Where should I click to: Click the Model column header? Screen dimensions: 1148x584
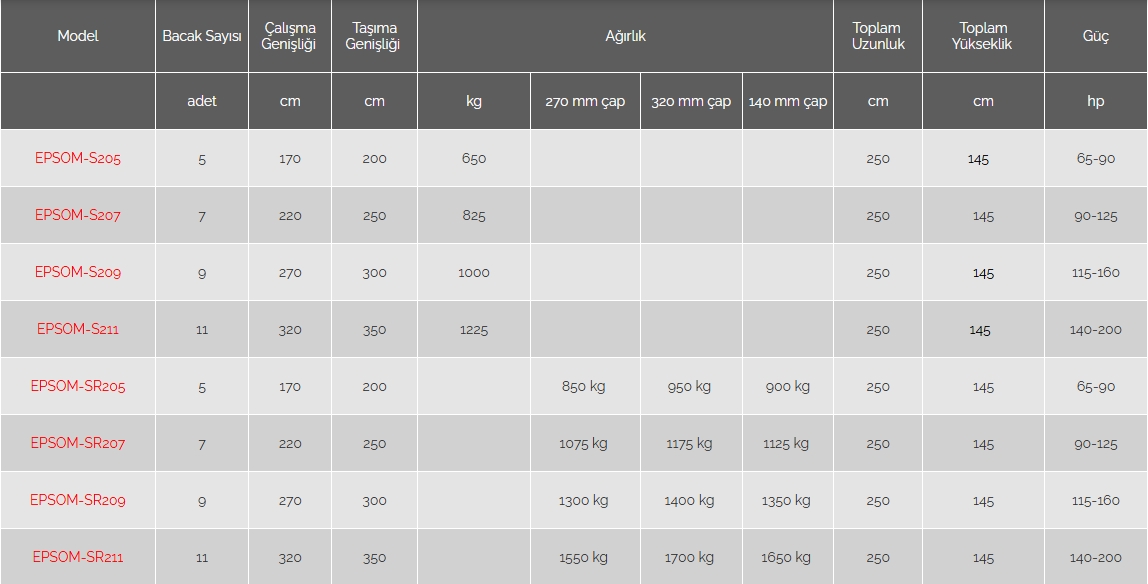pyautogui.click(x=77, y=36)
